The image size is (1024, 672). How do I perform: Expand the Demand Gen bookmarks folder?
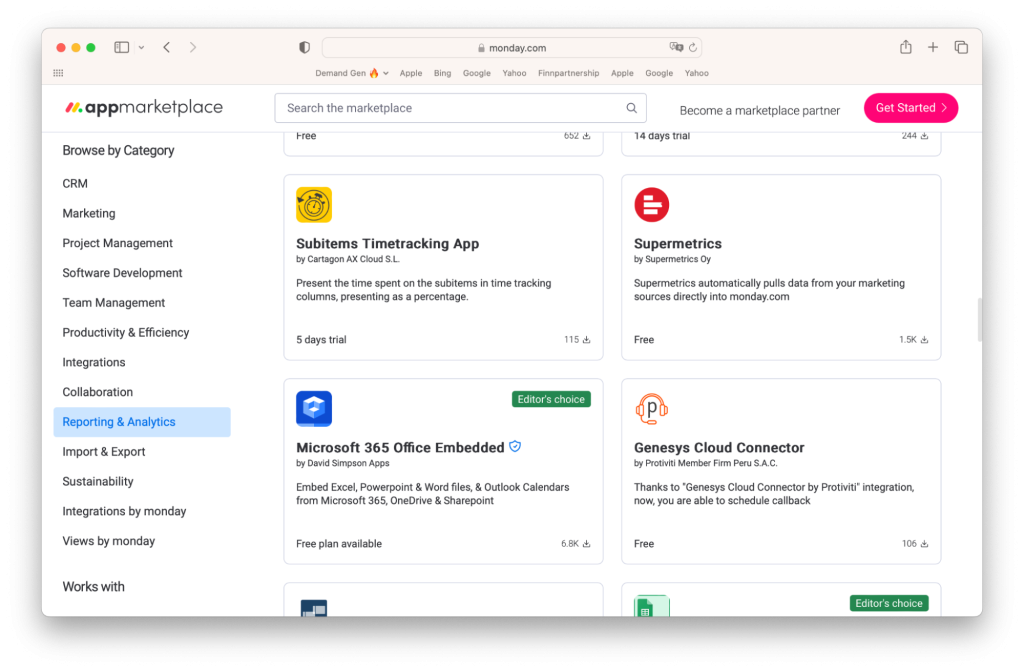coord(351,73)
